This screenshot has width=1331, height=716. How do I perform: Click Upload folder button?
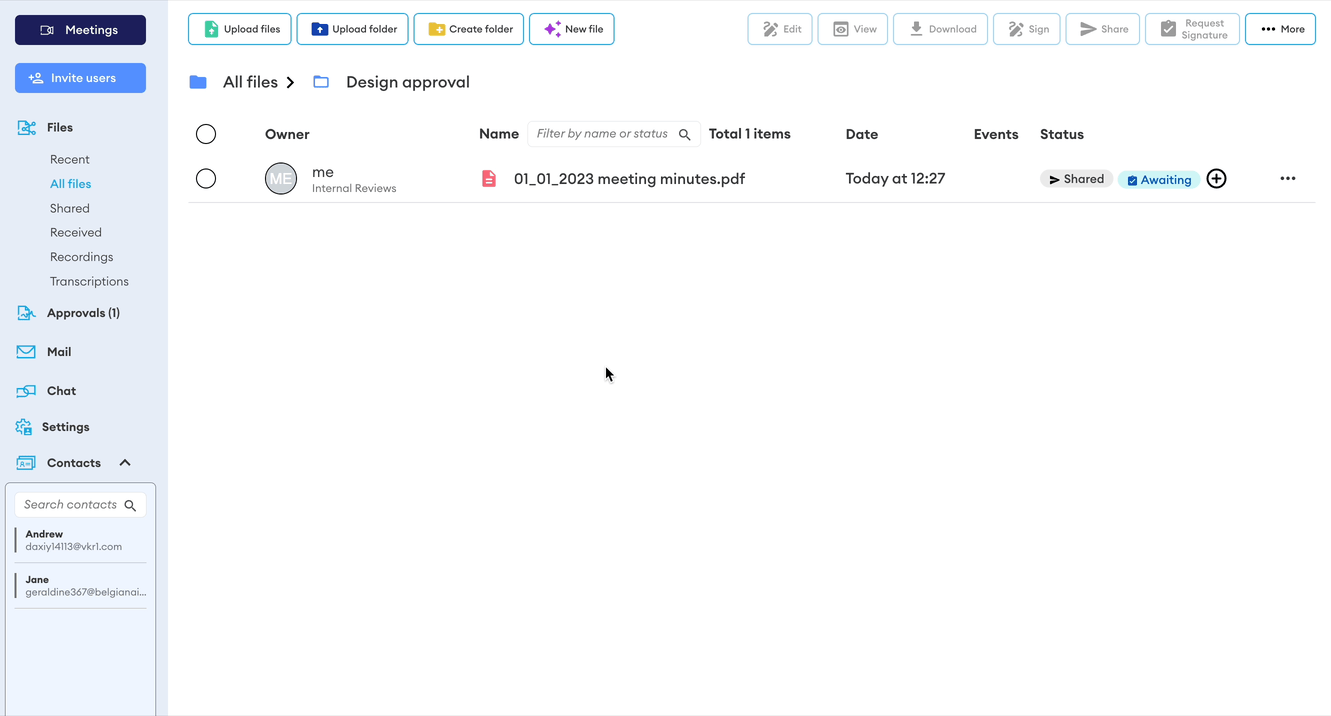tap(353, 29)
